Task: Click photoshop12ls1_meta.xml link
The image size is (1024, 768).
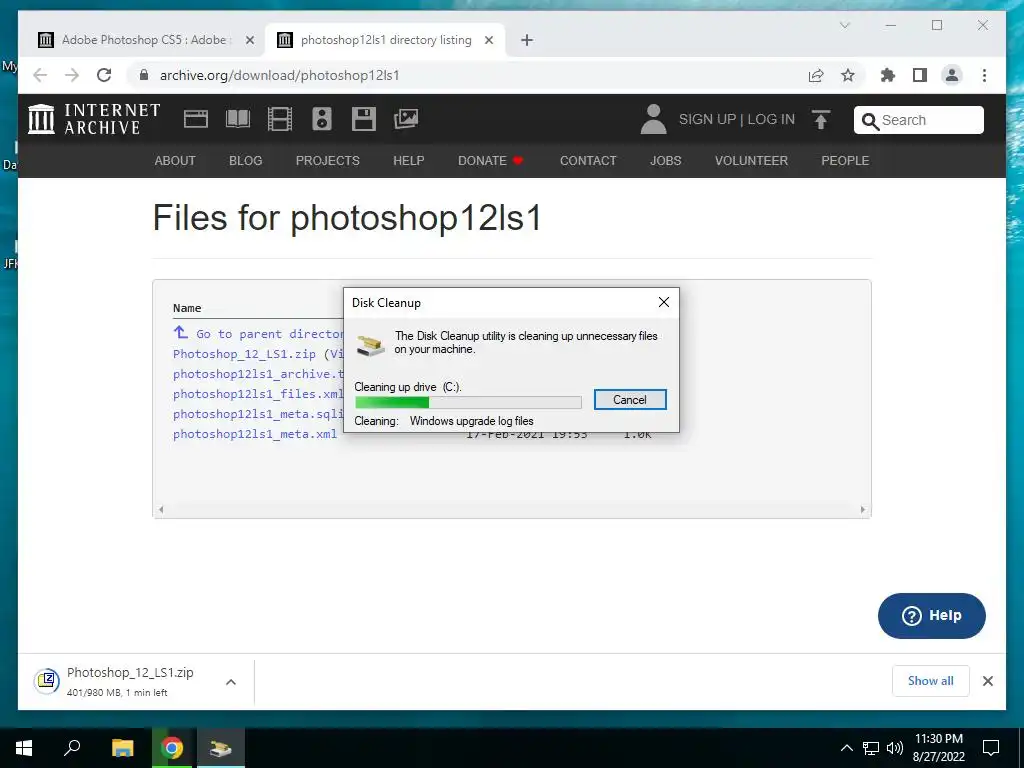Action: [255, 434]
